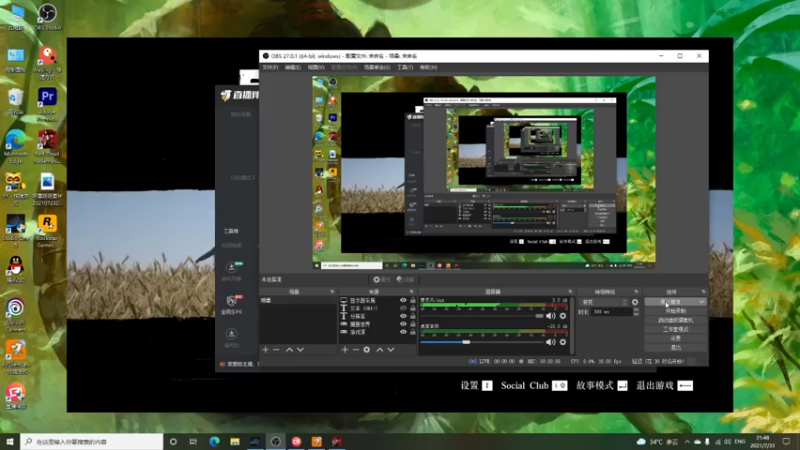This screenshot has width=800, height=450.
Task: Move the selected source down
Action: (x=391, y=349)
